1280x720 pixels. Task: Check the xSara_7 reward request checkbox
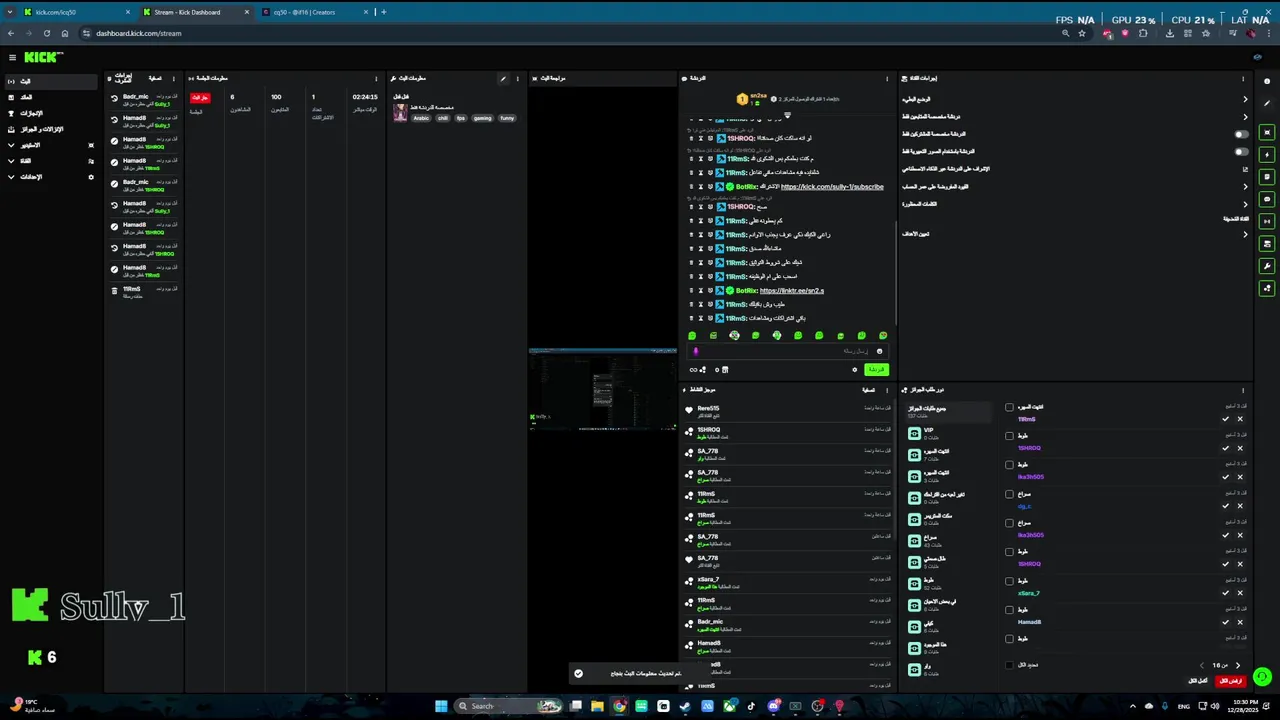(1009, 581)
